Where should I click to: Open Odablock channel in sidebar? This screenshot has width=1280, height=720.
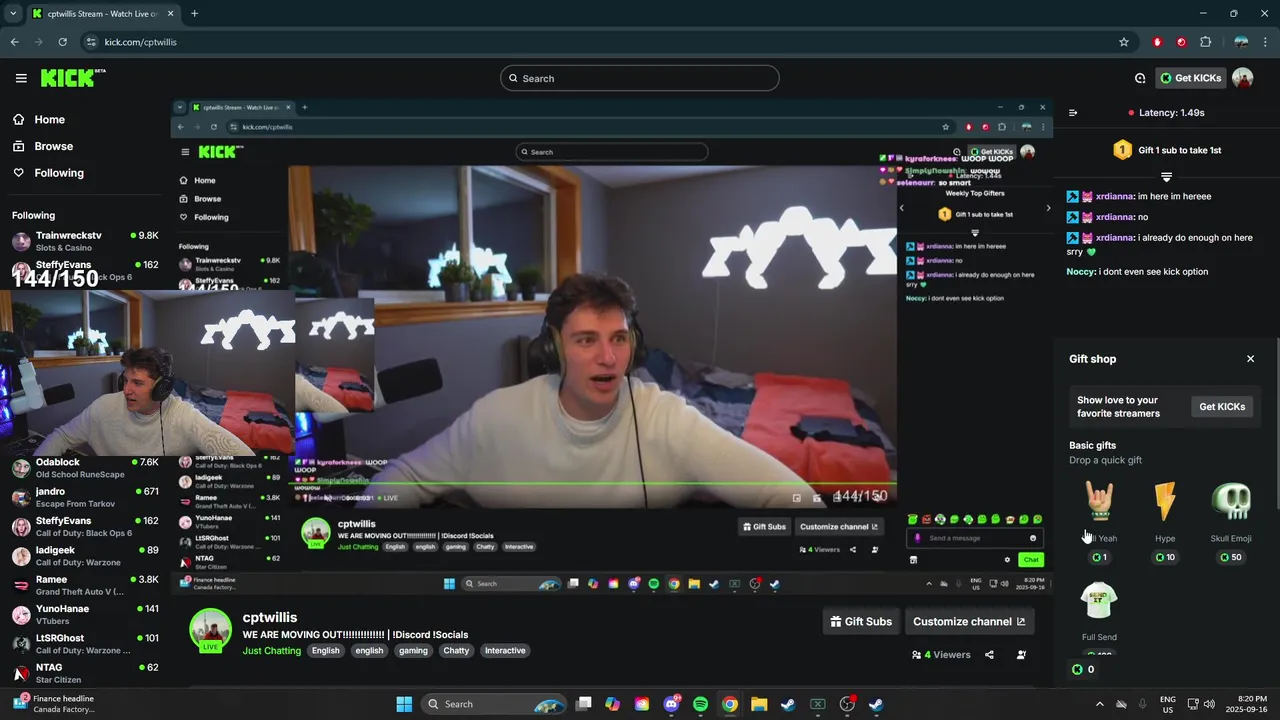click(85, 468)
